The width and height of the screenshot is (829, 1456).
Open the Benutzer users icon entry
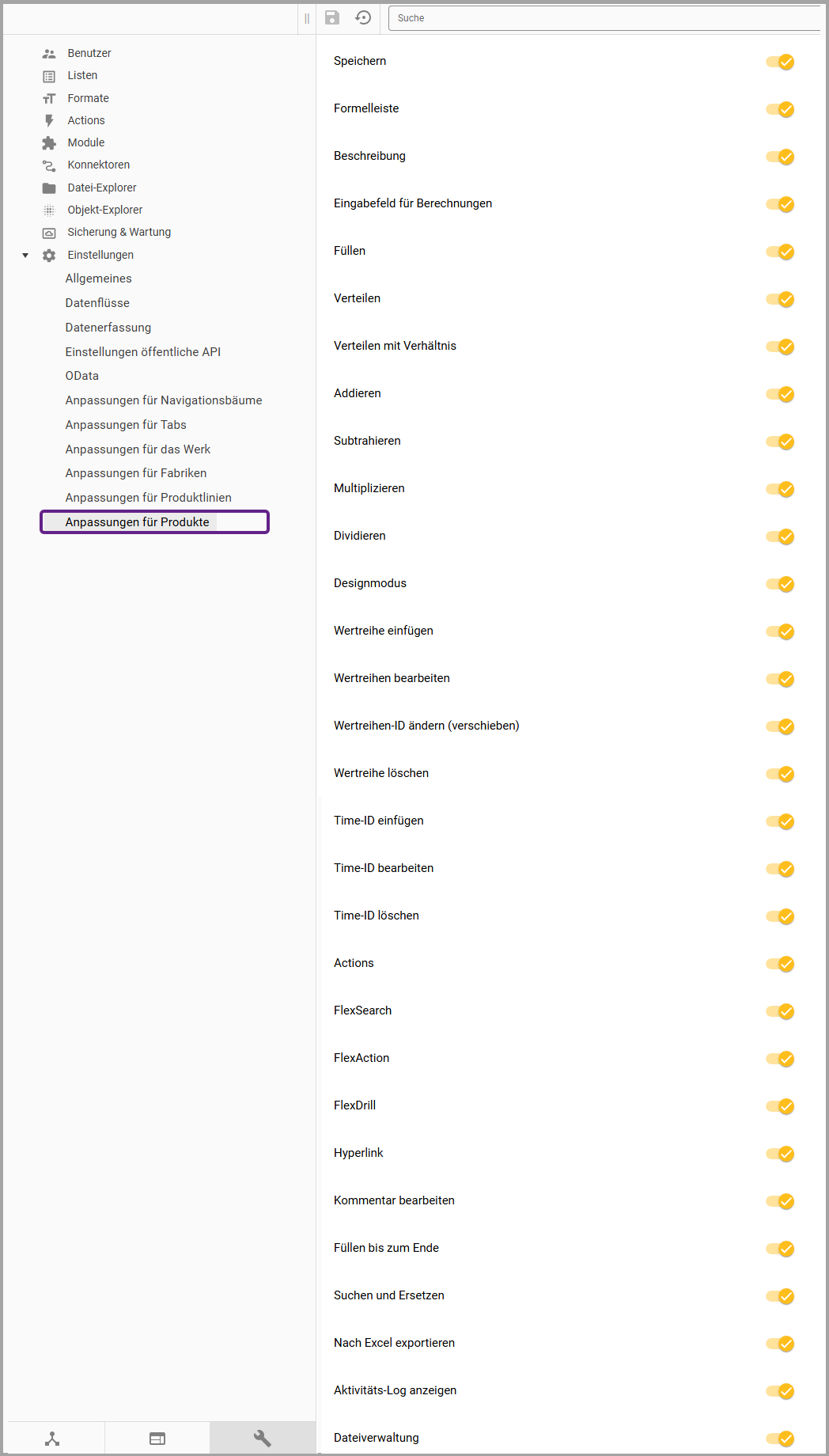pyautogui.click(x=49, y=54)
